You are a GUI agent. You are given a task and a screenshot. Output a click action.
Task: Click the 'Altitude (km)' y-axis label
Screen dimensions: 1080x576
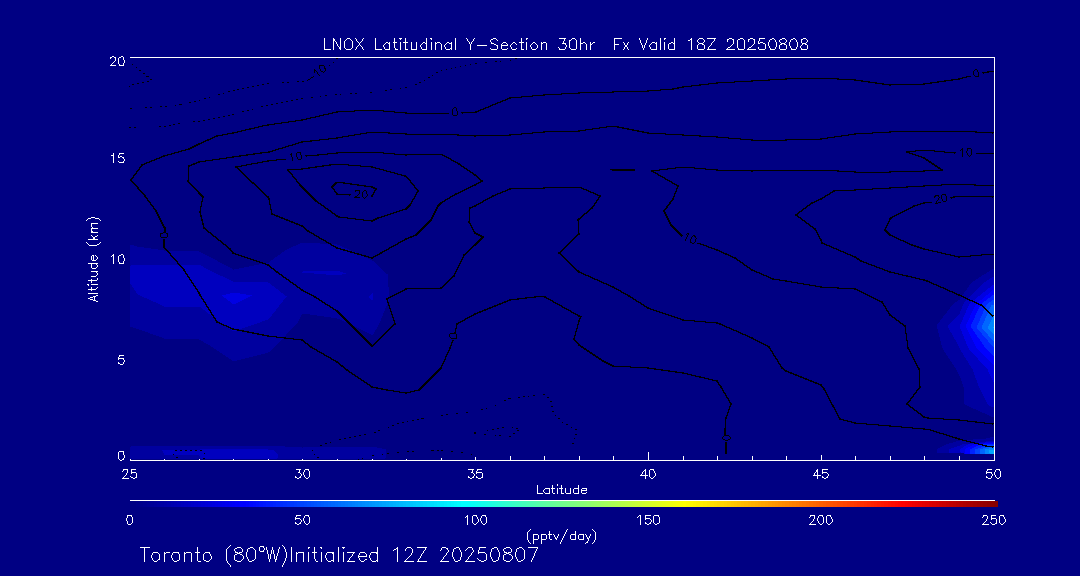tap(93, 258)
